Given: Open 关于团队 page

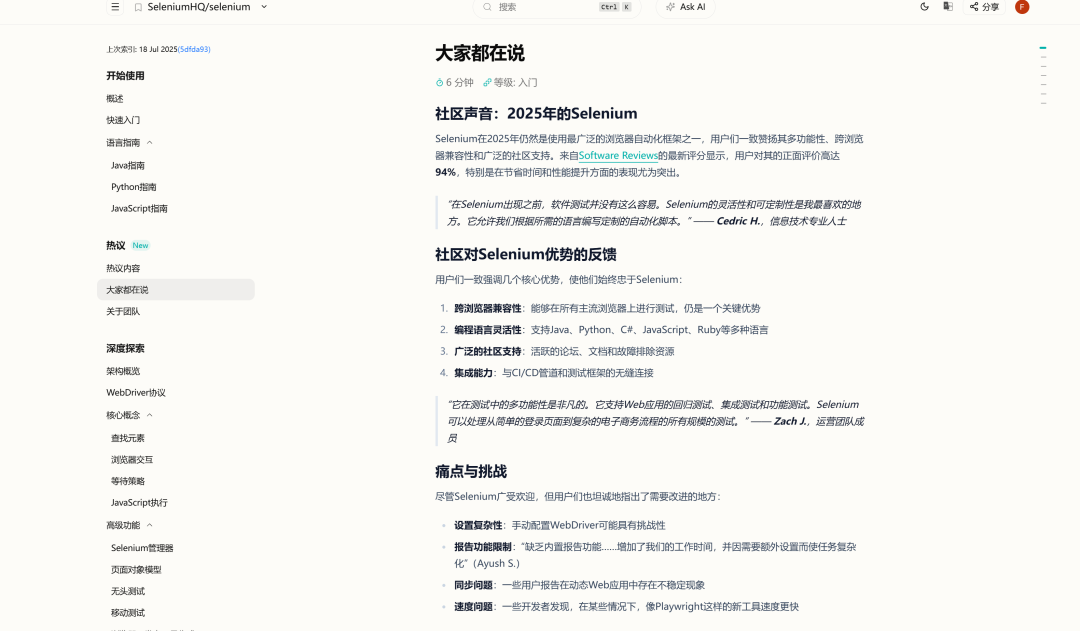Looking at the screenshot, I should point(123,311).
